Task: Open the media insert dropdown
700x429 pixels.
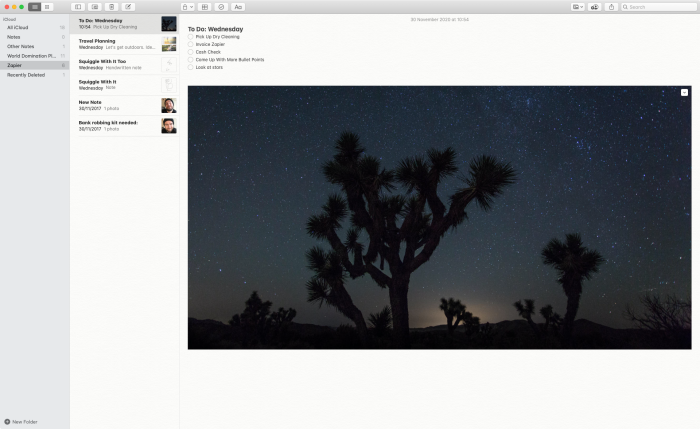Action: (x=578, y=7)
